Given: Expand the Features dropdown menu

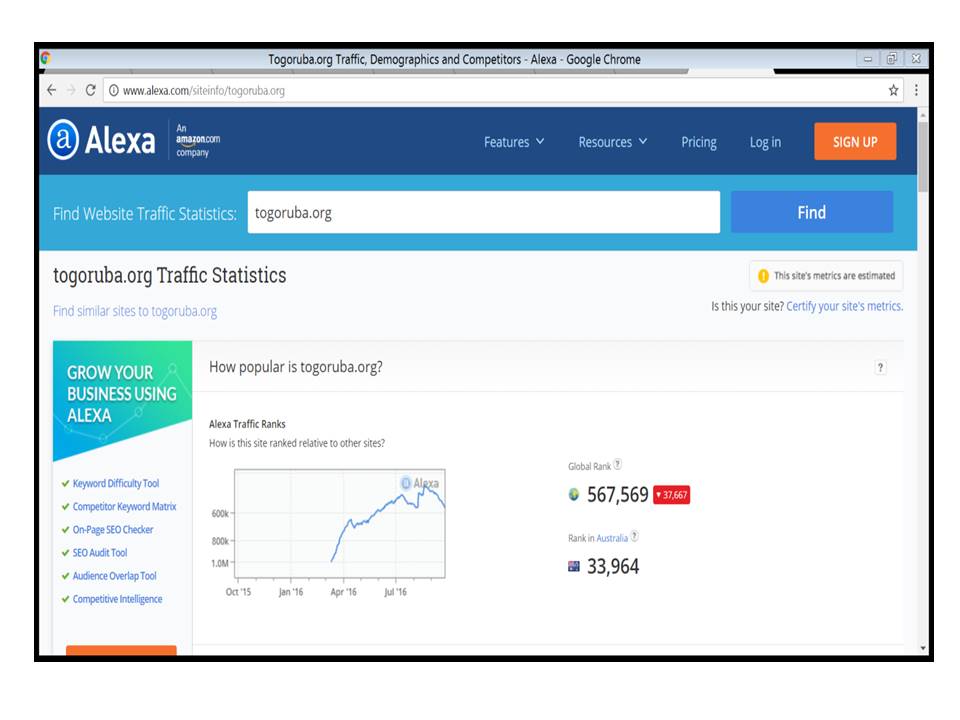Looking at the screenshot, I should (x=514, y=142).
